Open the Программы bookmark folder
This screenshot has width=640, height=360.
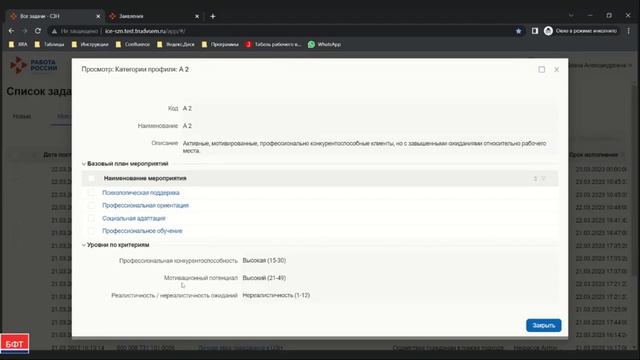click(220, 44)
